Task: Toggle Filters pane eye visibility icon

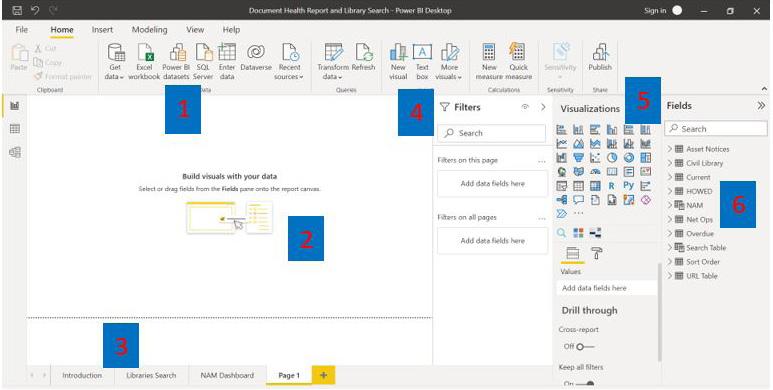Action: coord(525,107)
